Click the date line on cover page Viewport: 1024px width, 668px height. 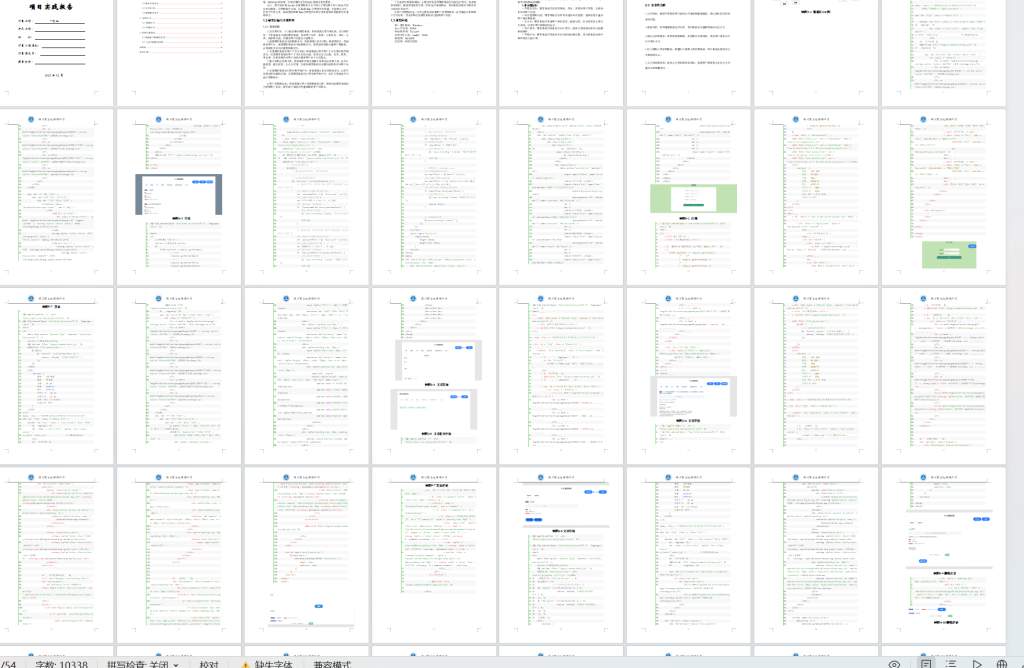pyautogui.click(x=54, y=75)
